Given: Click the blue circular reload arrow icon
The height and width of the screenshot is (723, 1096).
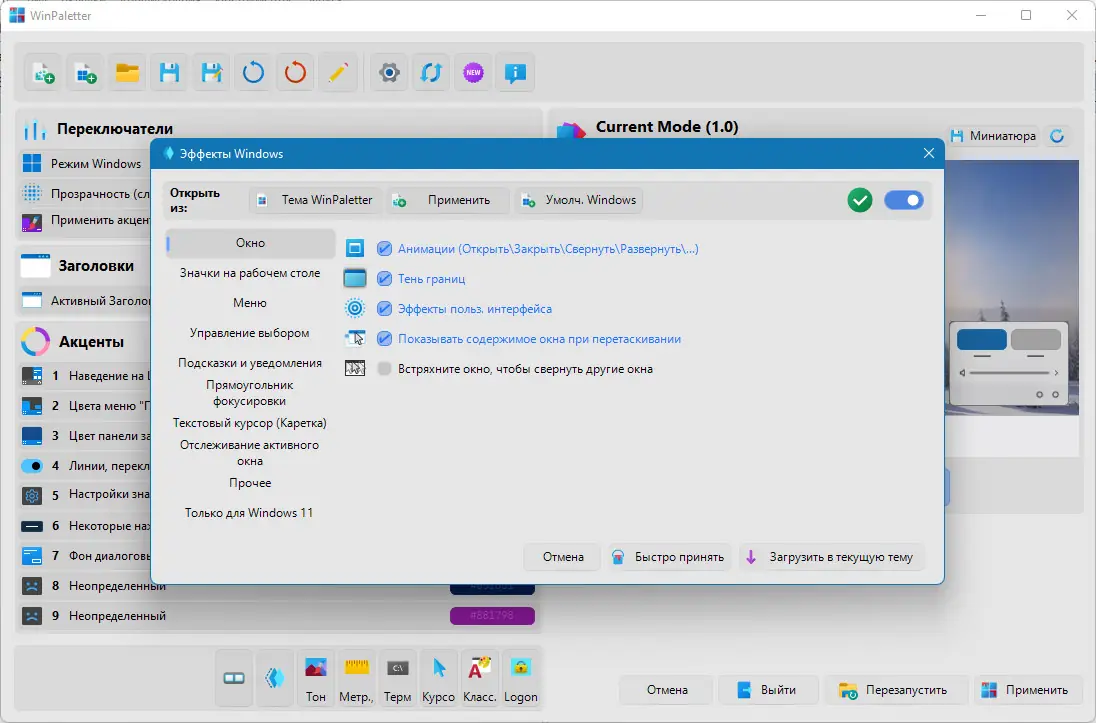Looking at the screenshot, I should 253,73.
